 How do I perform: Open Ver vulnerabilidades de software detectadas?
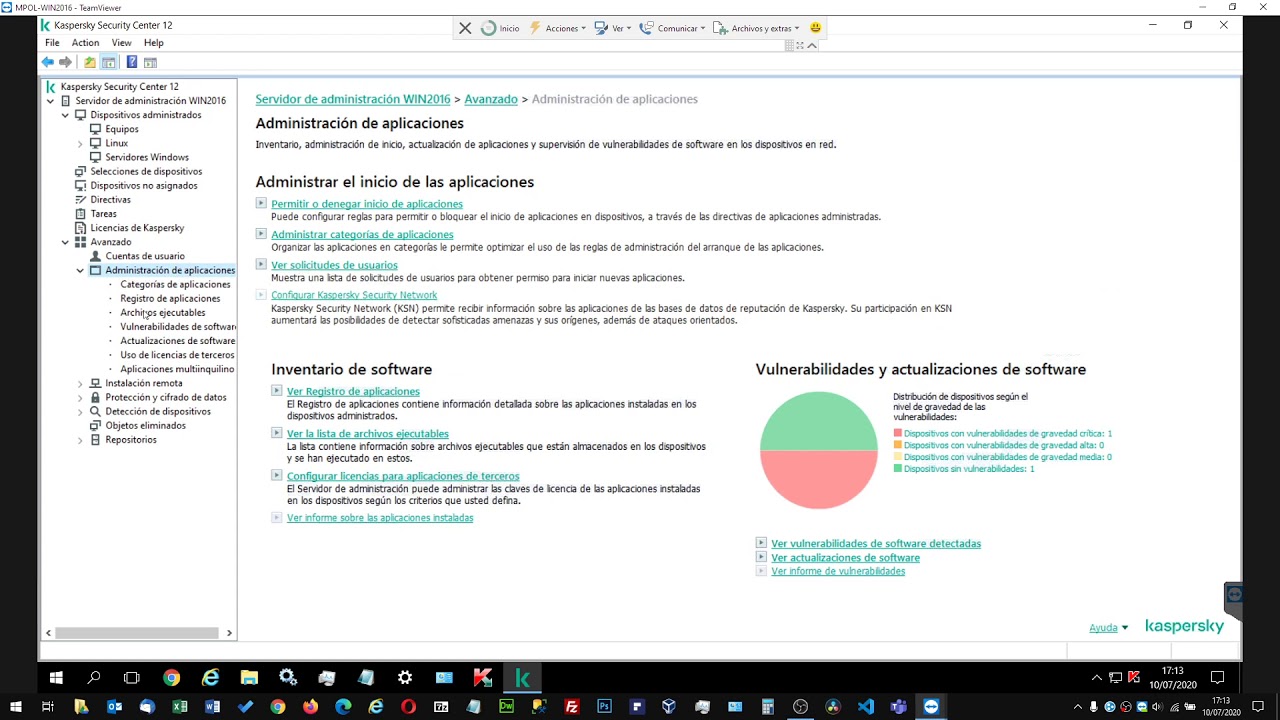876,544
